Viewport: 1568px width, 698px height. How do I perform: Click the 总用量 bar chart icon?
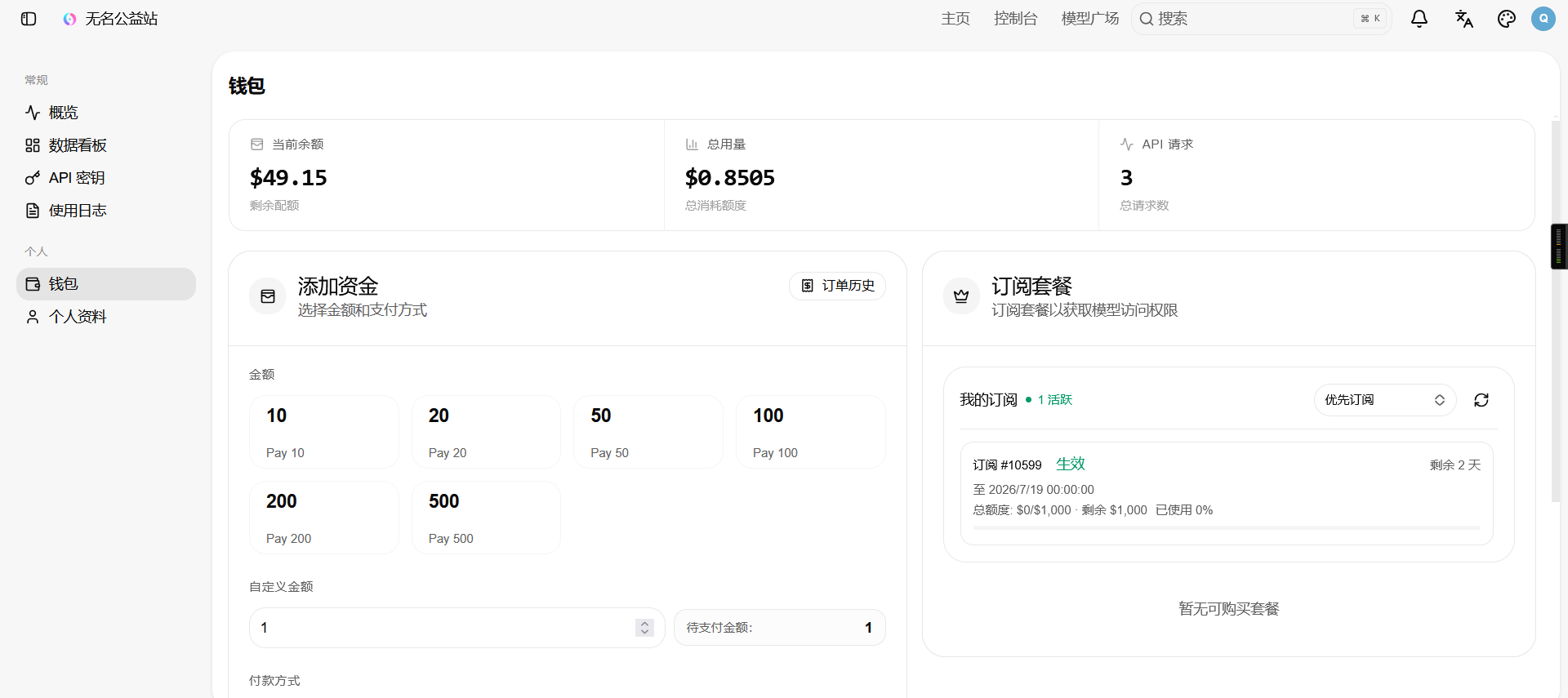[x=692, y=144]
